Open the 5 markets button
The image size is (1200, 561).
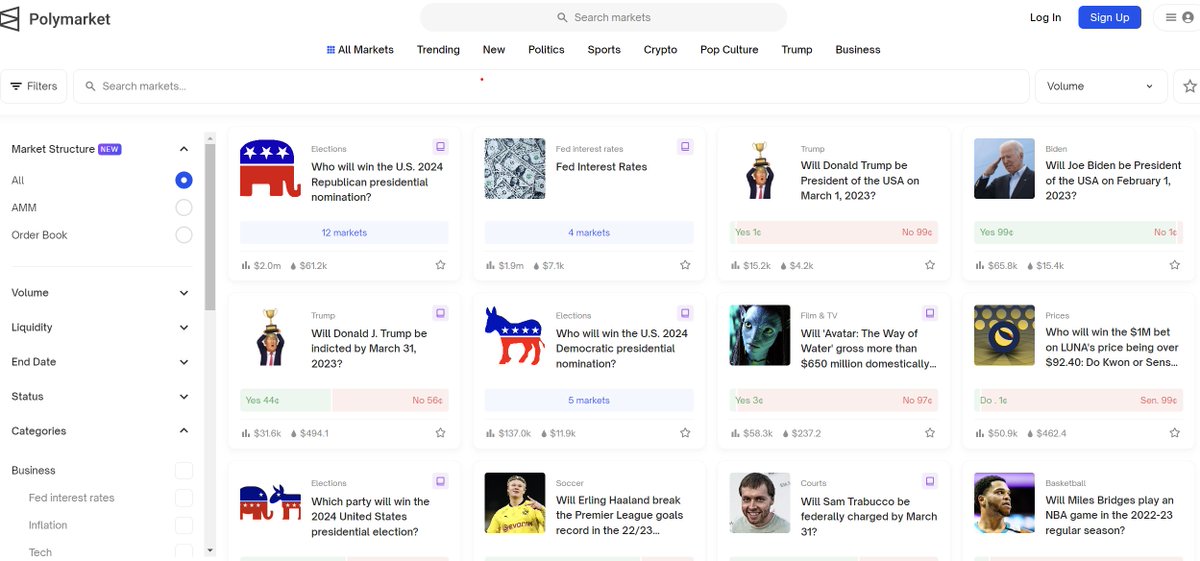point(589,400)
